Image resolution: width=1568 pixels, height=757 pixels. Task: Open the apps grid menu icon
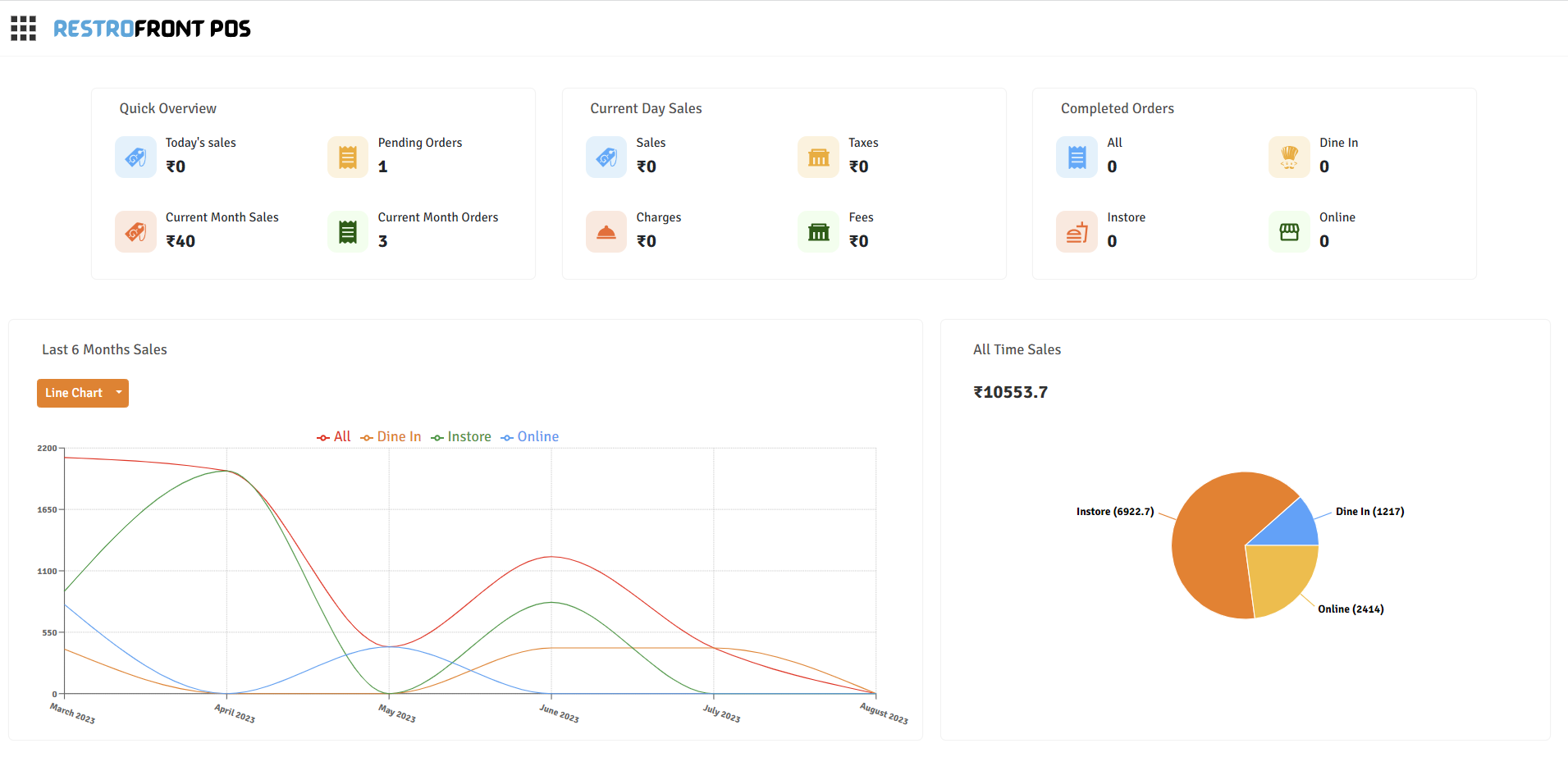23,28
